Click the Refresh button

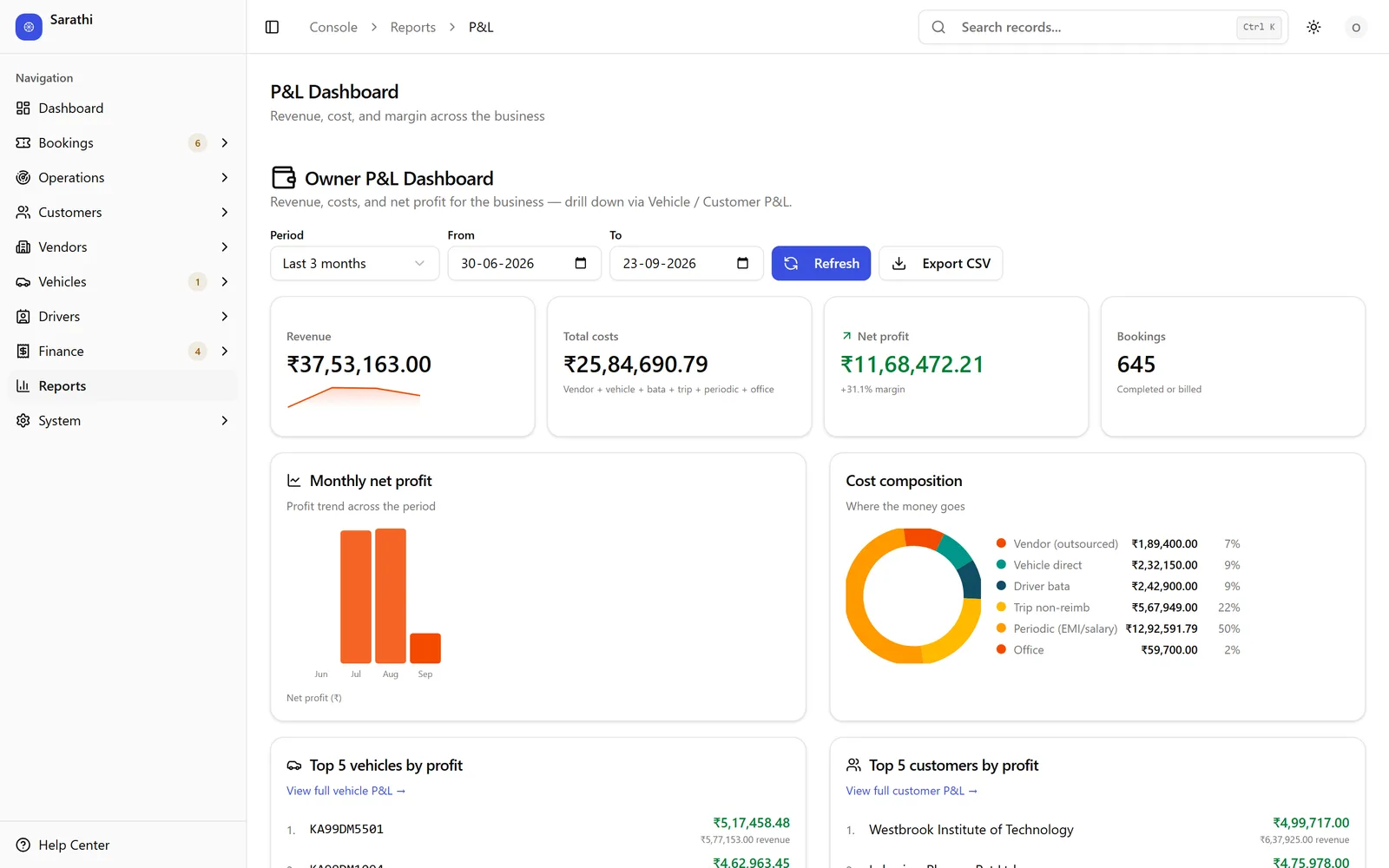tap(821, 263)
